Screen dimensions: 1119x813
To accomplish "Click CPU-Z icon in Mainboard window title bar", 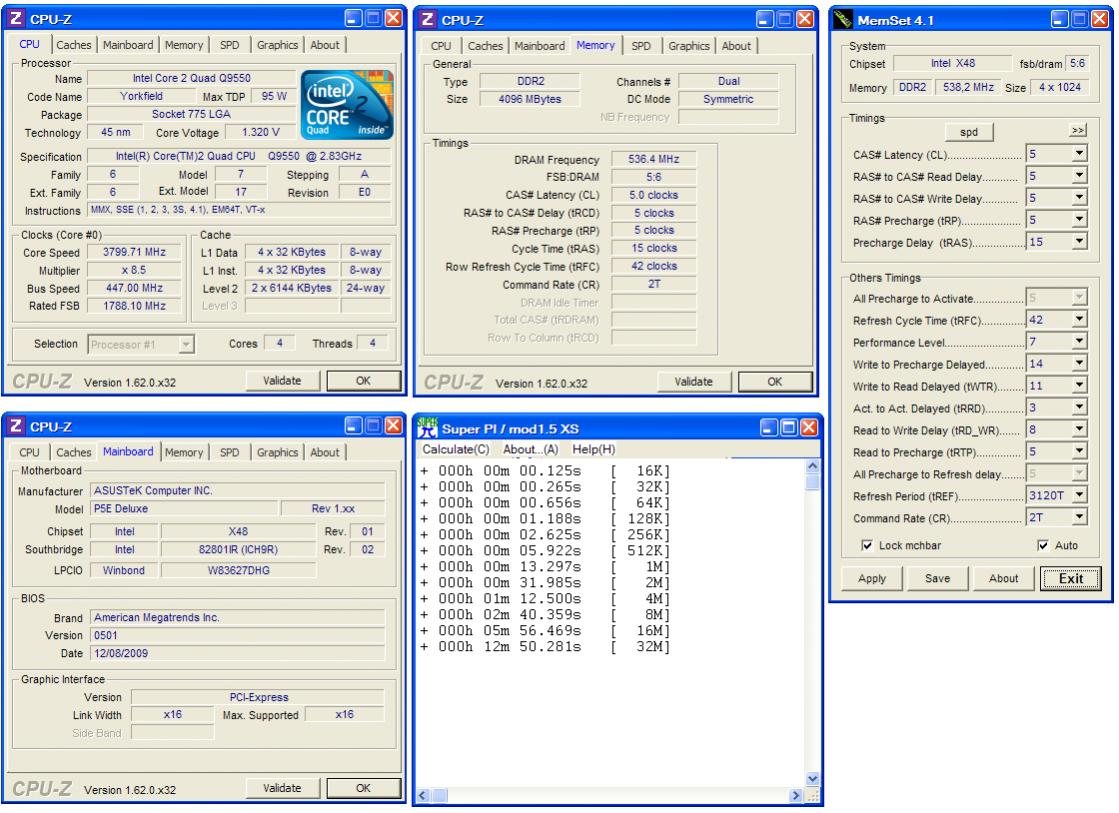I will (16, 426).
